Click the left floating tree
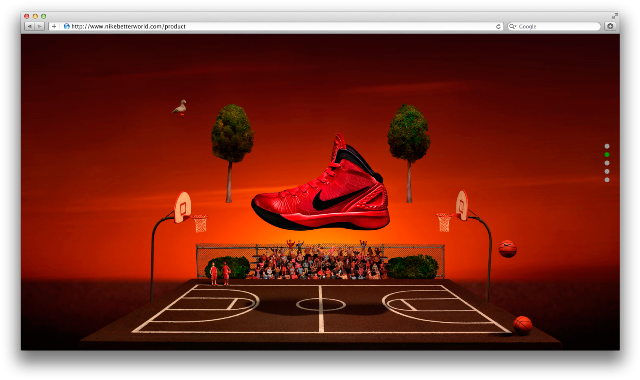Screen dimensions: 640x380 pyautogui.click(x=232, y=152)
